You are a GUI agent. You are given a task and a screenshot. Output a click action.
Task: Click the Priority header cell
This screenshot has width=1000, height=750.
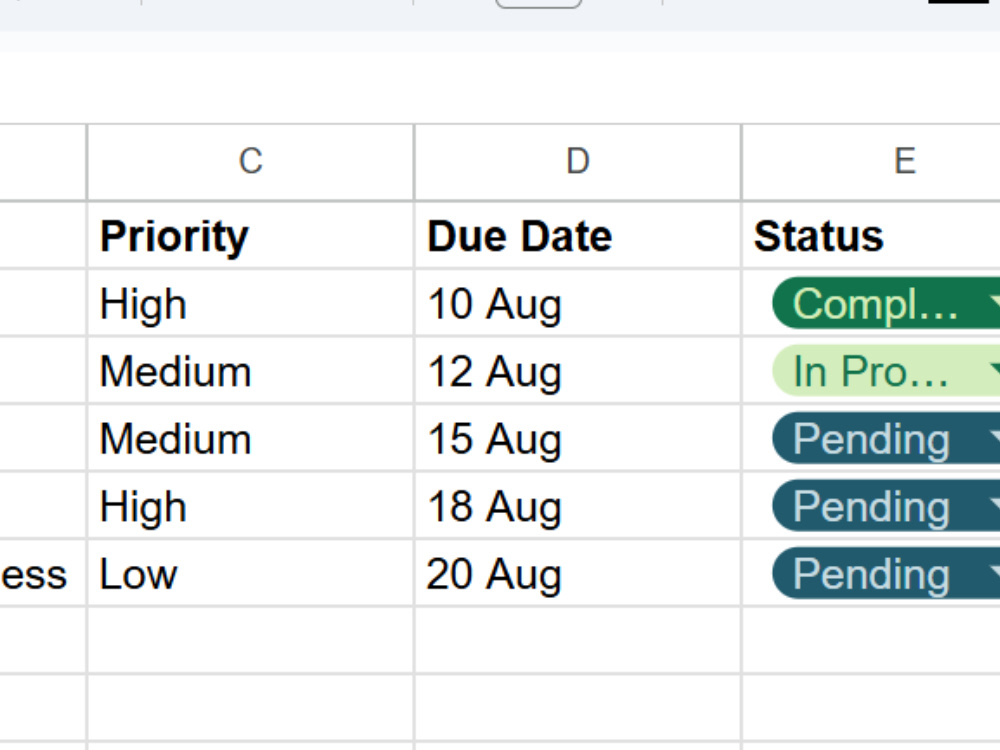tap(251, 236)
